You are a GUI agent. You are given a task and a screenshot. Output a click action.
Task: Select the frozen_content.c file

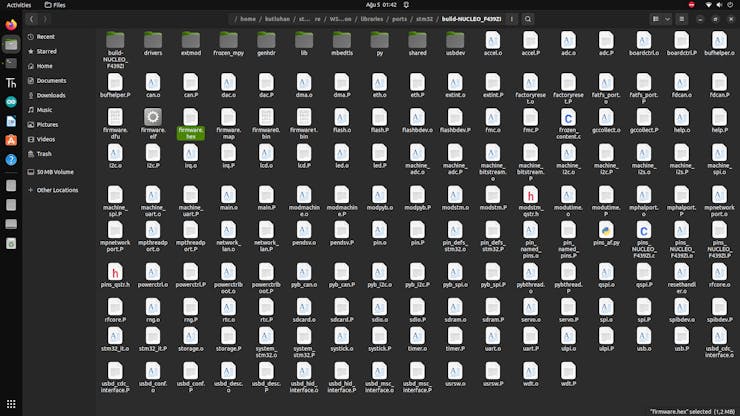(x=569, y=118)
